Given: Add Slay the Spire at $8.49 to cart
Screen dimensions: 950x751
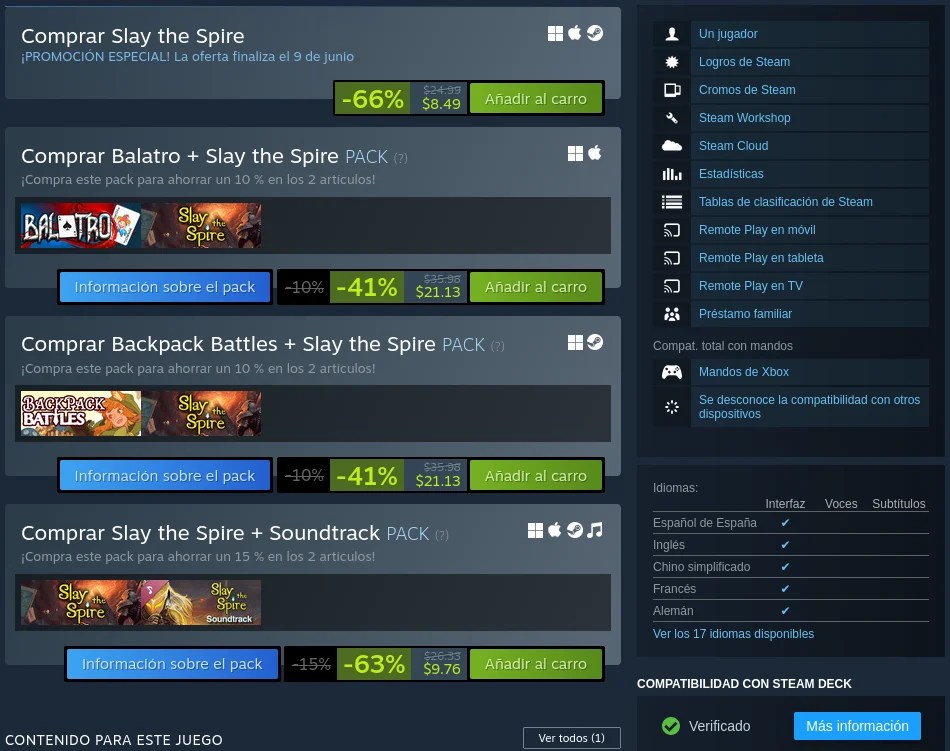Looking at the screenshot, I should (x=536, y=98).
